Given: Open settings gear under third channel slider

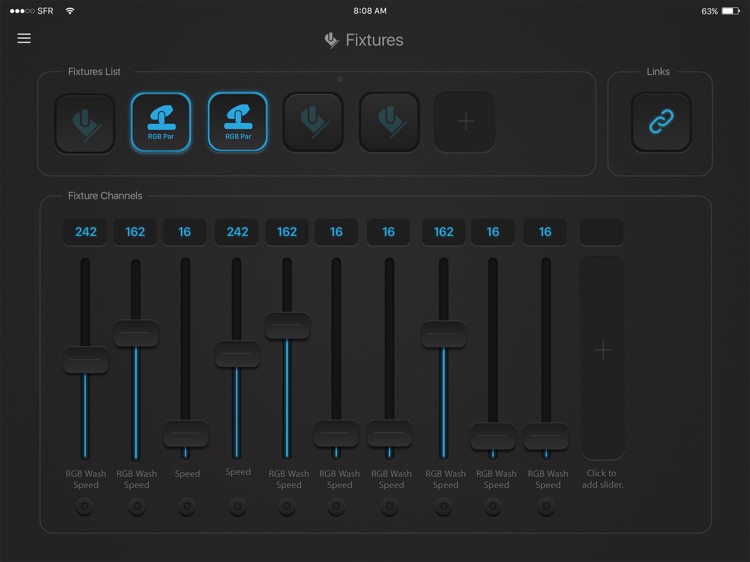Looking at the screenshot, I should pyautogui.click(x=187, y=506).
